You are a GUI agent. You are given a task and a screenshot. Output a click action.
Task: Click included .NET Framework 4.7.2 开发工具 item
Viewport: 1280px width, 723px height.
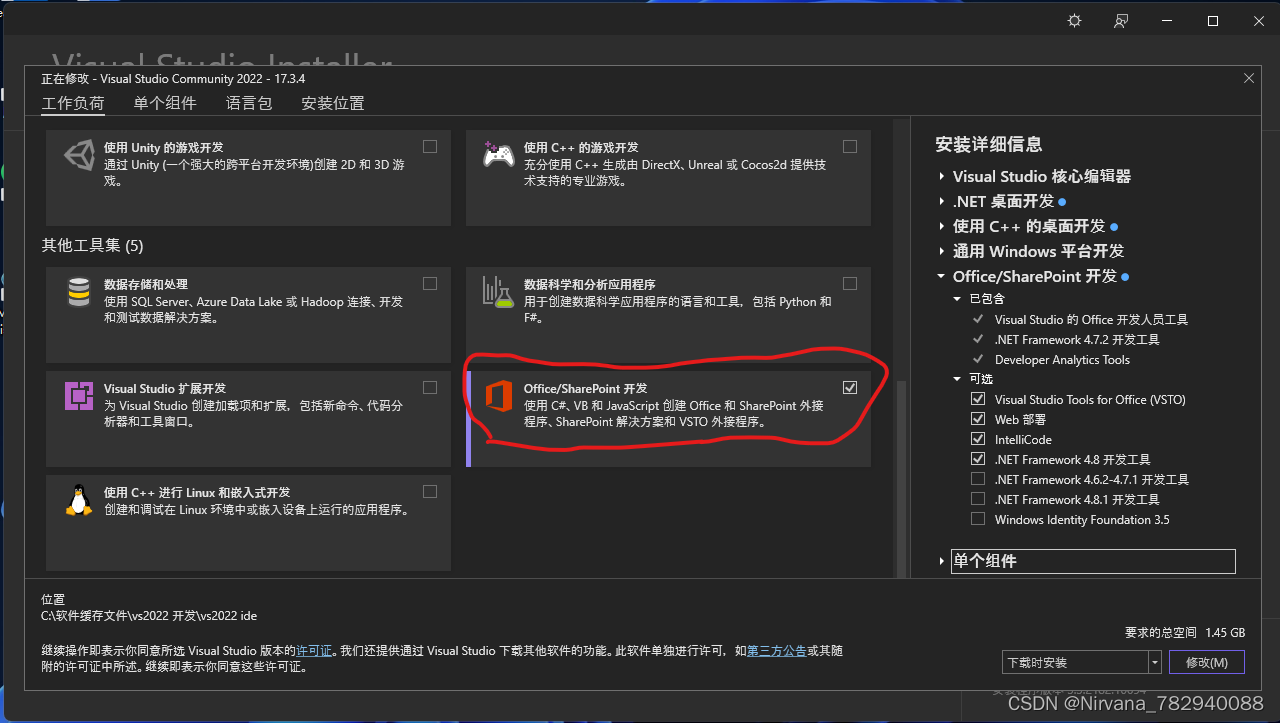1077,339
